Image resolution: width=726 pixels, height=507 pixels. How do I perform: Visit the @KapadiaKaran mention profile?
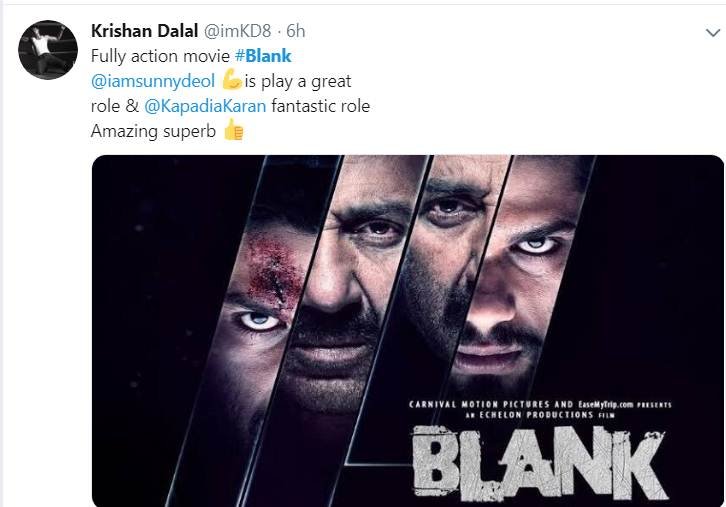(x=205, y=106)
